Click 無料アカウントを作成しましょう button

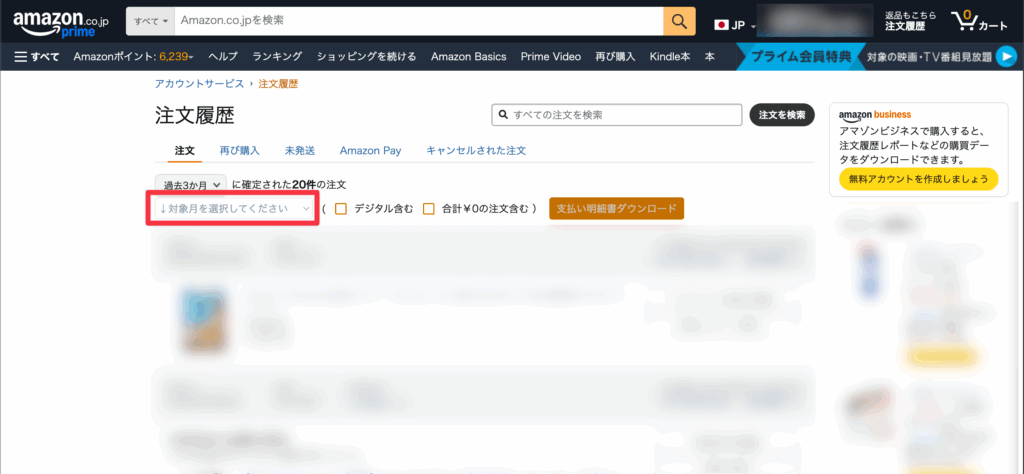click(918, 179)
